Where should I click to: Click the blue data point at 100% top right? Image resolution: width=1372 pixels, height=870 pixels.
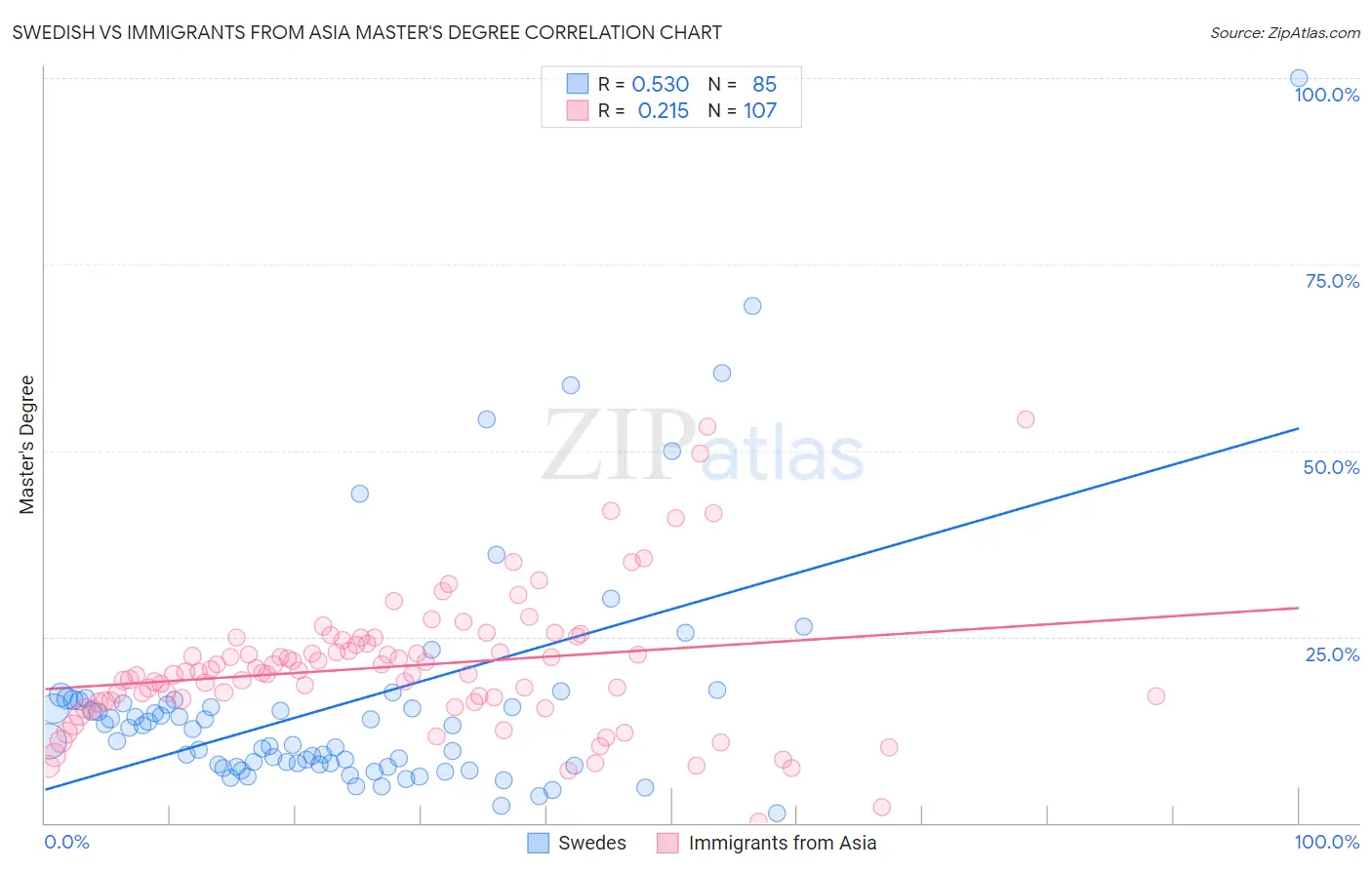1299,78
